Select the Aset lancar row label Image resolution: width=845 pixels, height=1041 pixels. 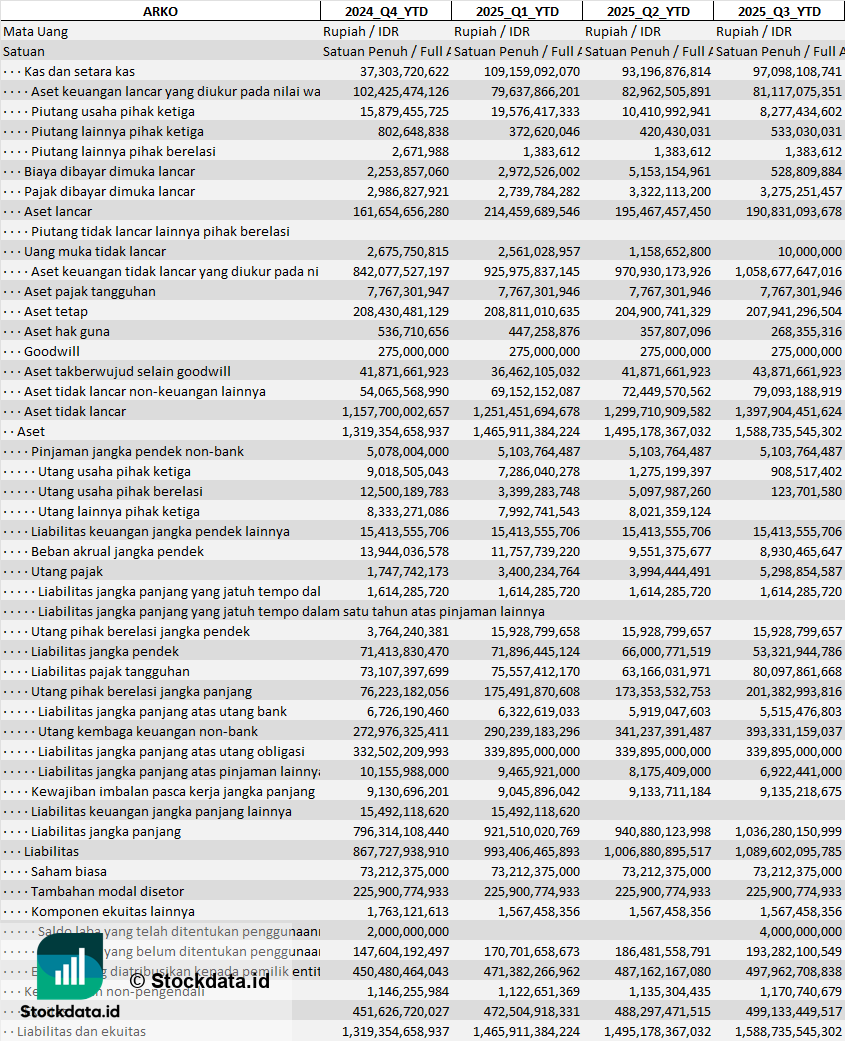(58, 212)
